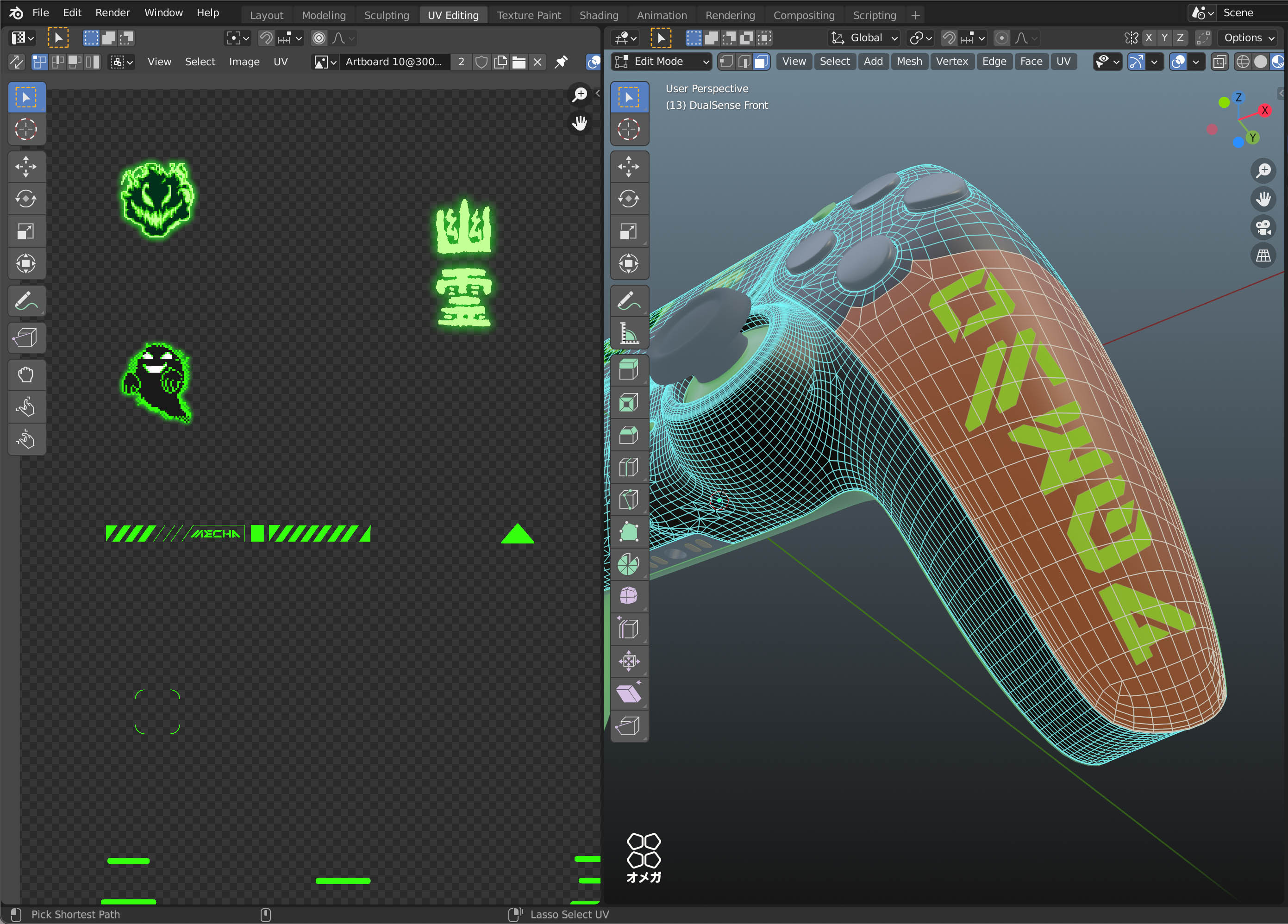The height and width of the screenshot is (924, 1288).
Task: Select the Cursor tool in UV editor
Action: pyautogui.click(x=26, y=130)
